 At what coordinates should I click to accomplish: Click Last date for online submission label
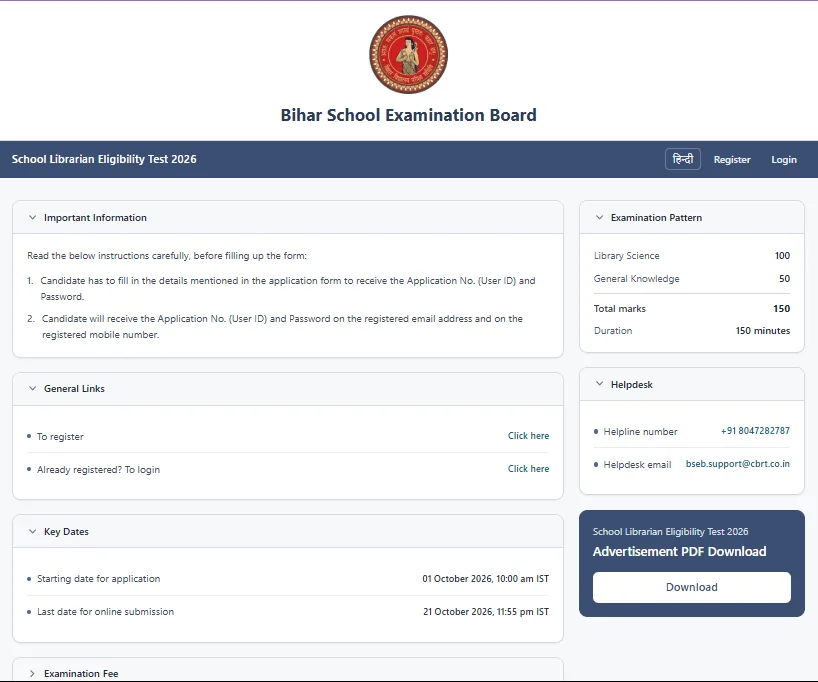coord(105,612)
